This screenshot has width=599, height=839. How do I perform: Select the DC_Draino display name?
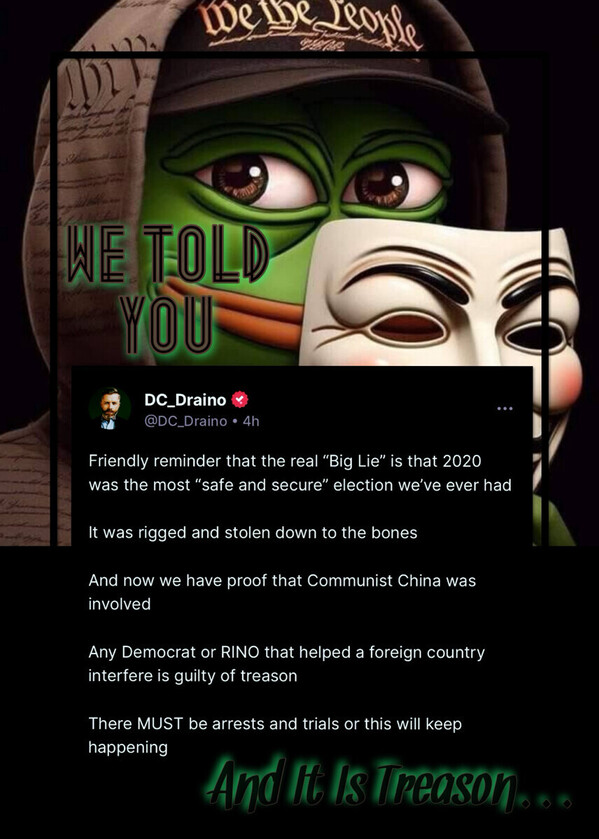(x=185, y=400)
